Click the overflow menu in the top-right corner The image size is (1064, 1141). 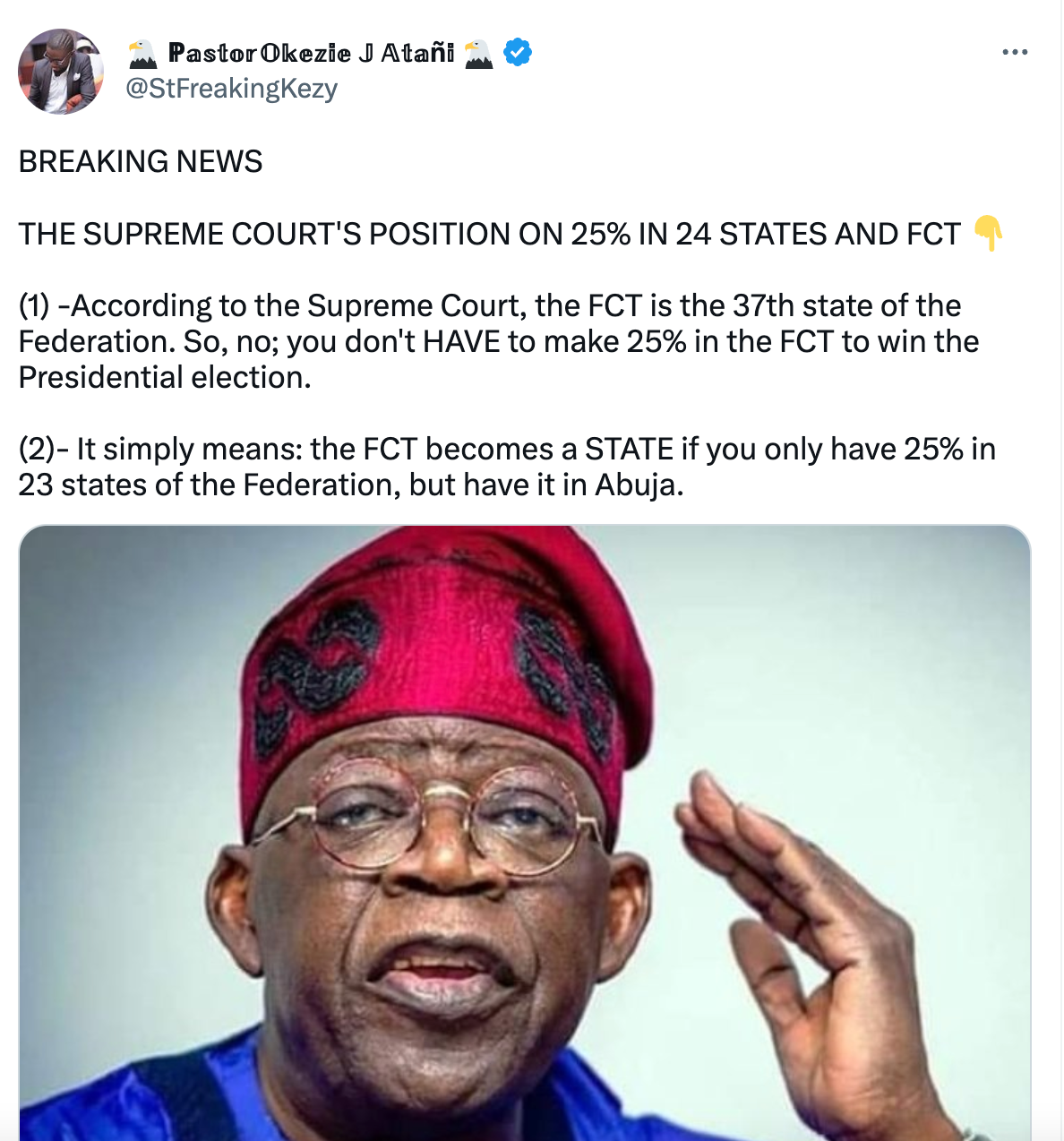click(x=1013, y=51)
